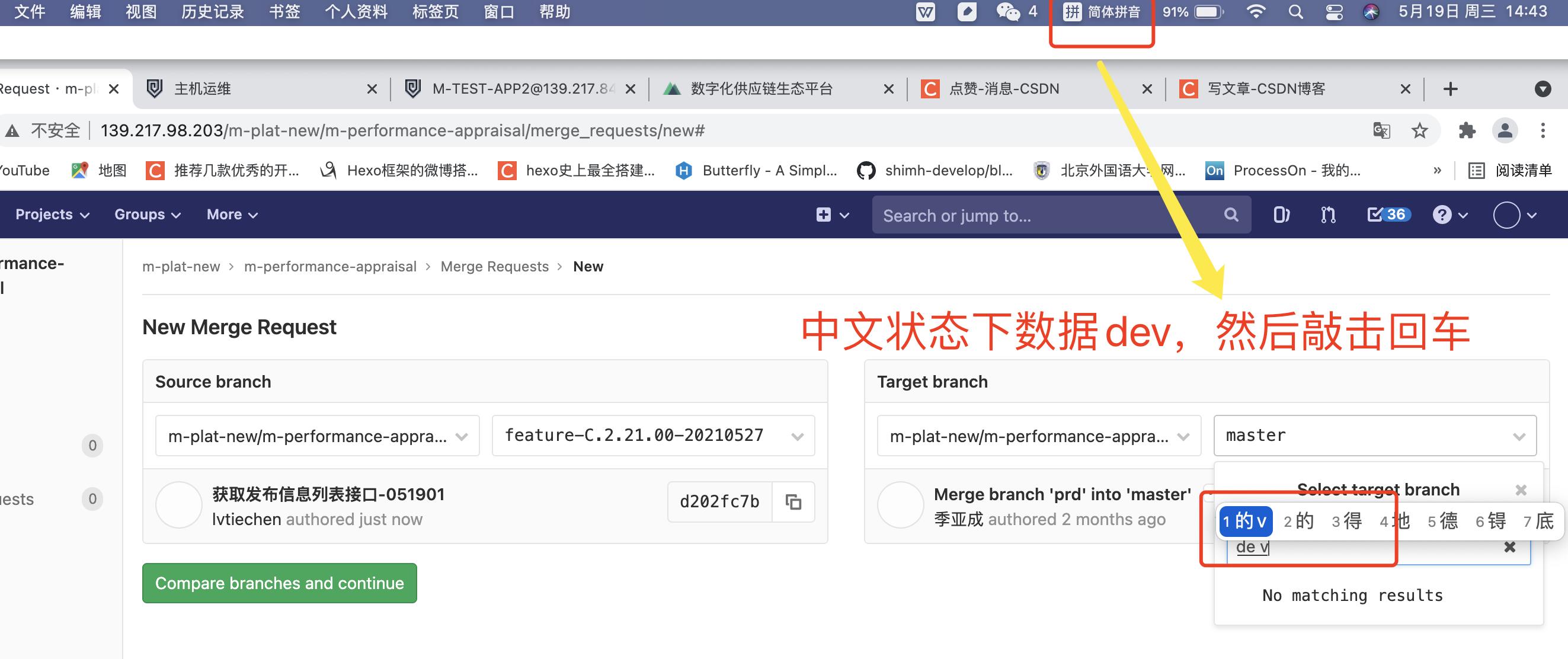
Task: Open the 编辑 menu
Action: coord(85,12)
